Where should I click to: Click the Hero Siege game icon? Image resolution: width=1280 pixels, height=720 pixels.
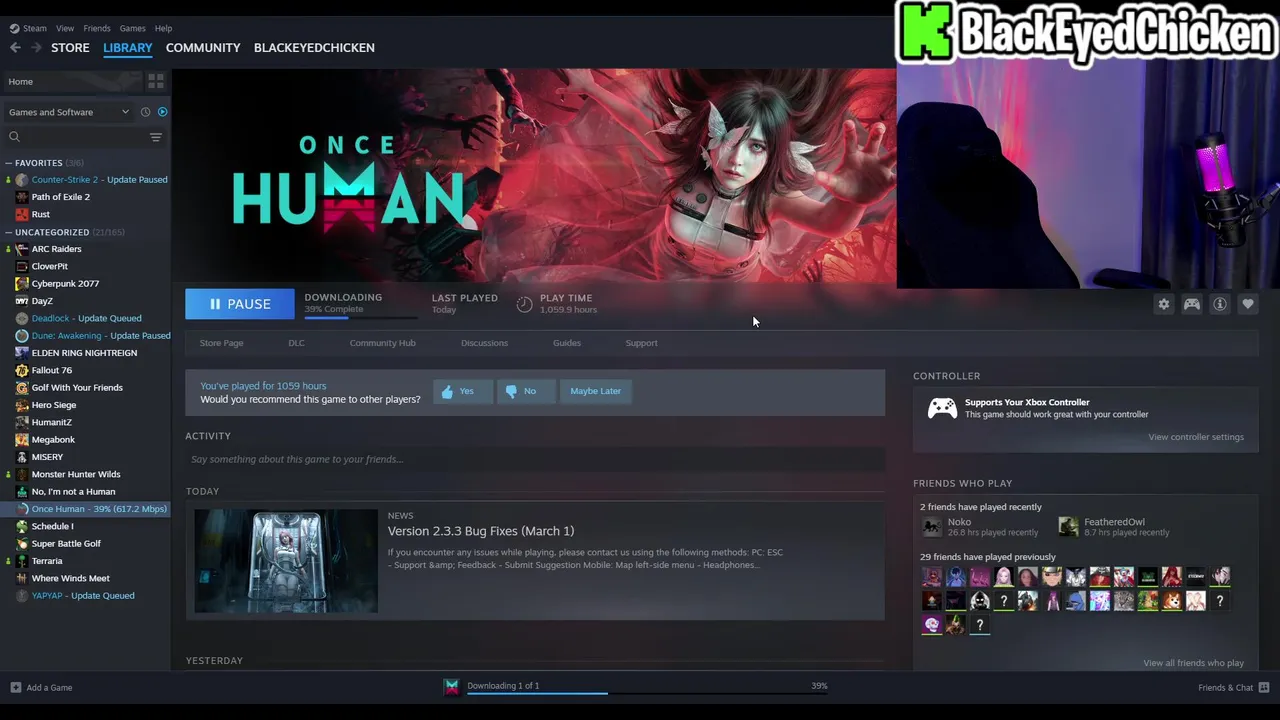point(22,405)
